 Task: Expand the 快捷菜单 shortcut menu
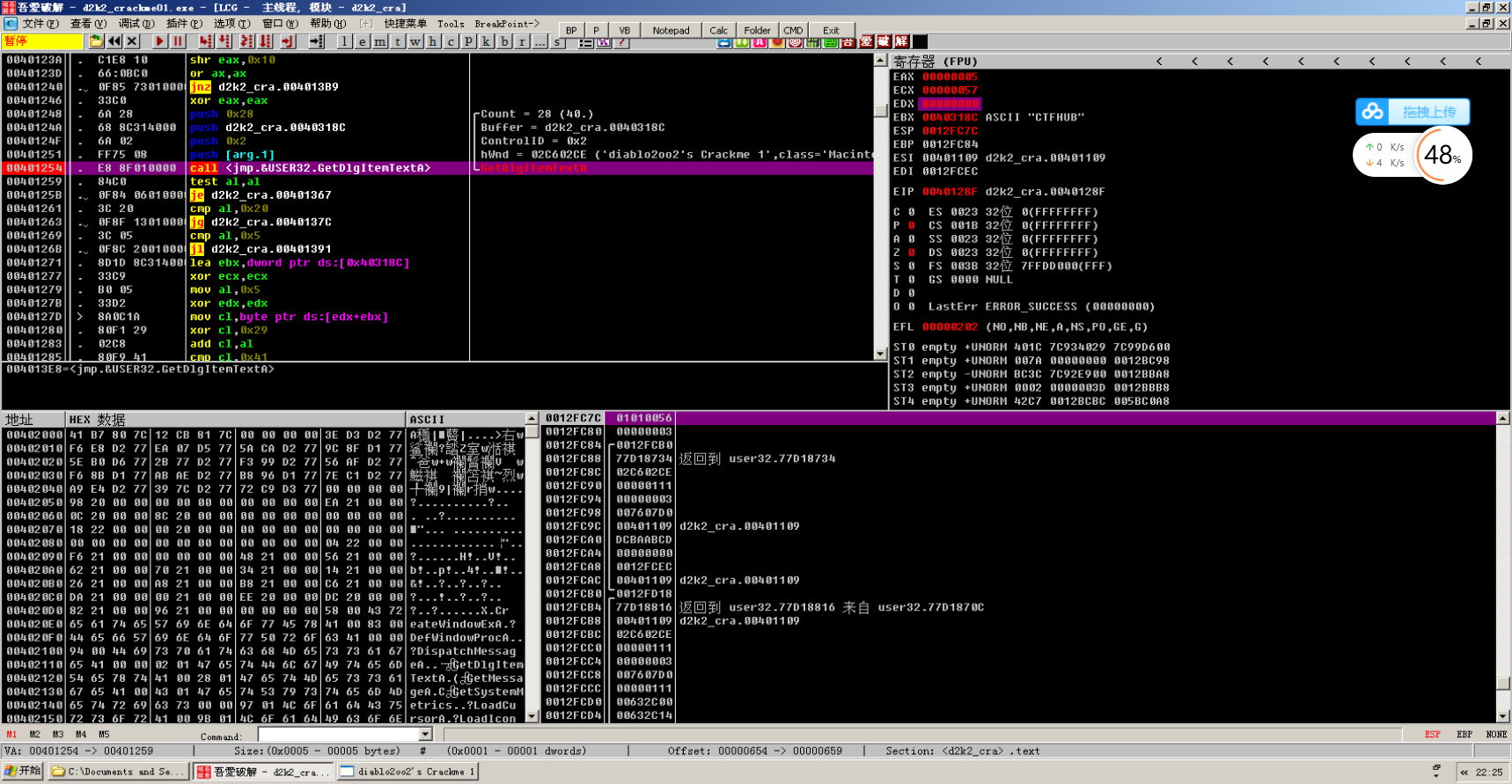click(405, 24)
